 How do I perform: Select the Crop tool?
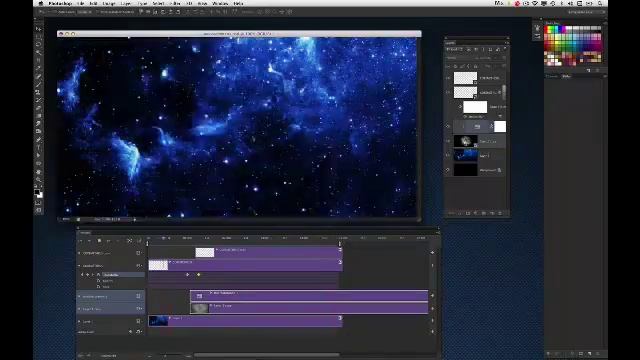(x=39, y=60)
